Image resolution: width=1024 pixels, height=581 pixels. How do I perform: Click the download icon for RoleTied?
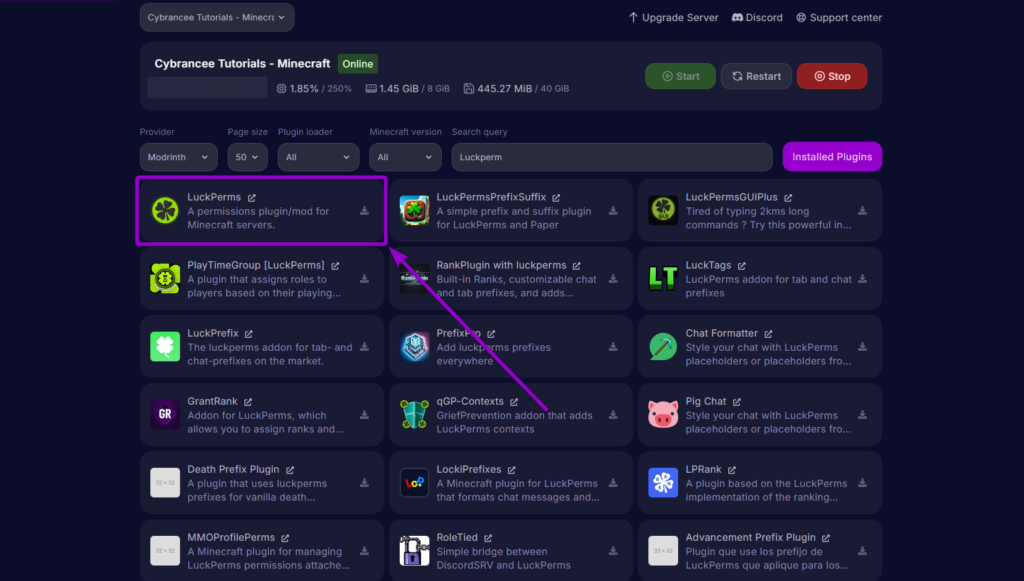[613, 551]
